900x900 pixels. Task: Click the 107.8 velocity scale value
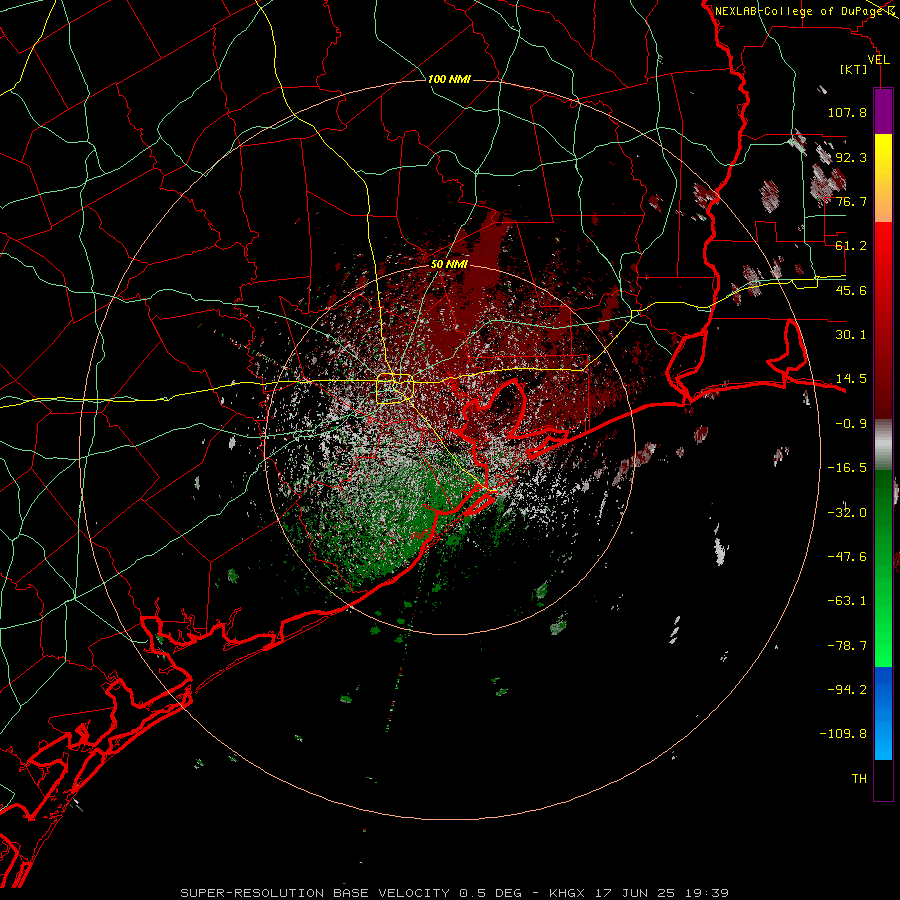(847, 112)
